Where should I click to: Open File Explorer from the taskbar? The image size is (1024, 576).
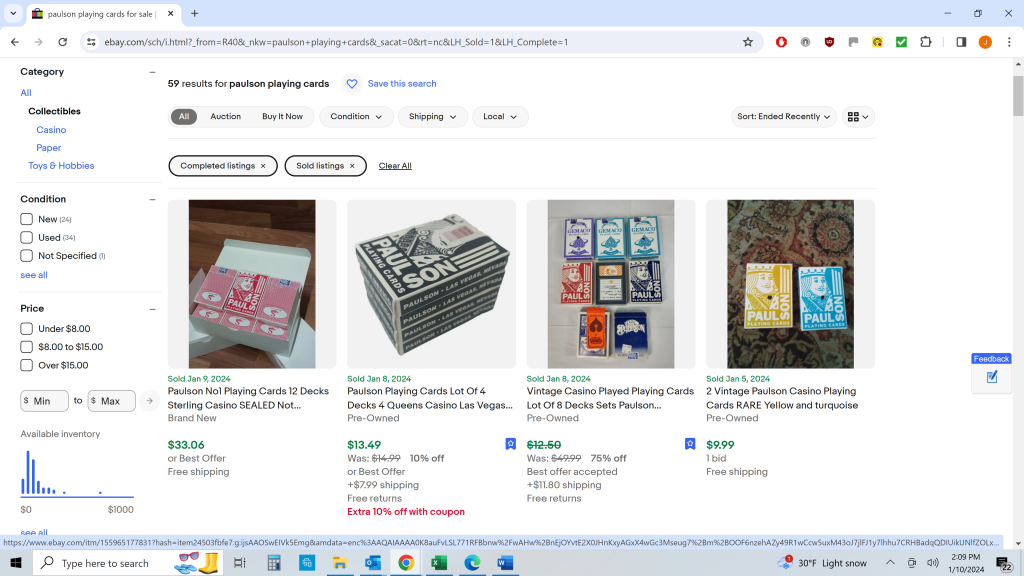click(x=340, y=563)
